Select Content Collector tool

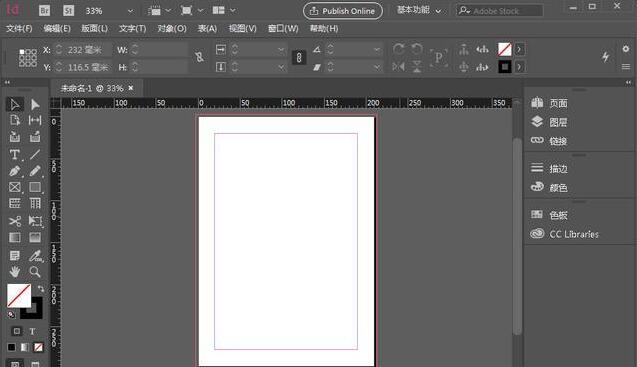pyautogui.click(x=15, y=137)
